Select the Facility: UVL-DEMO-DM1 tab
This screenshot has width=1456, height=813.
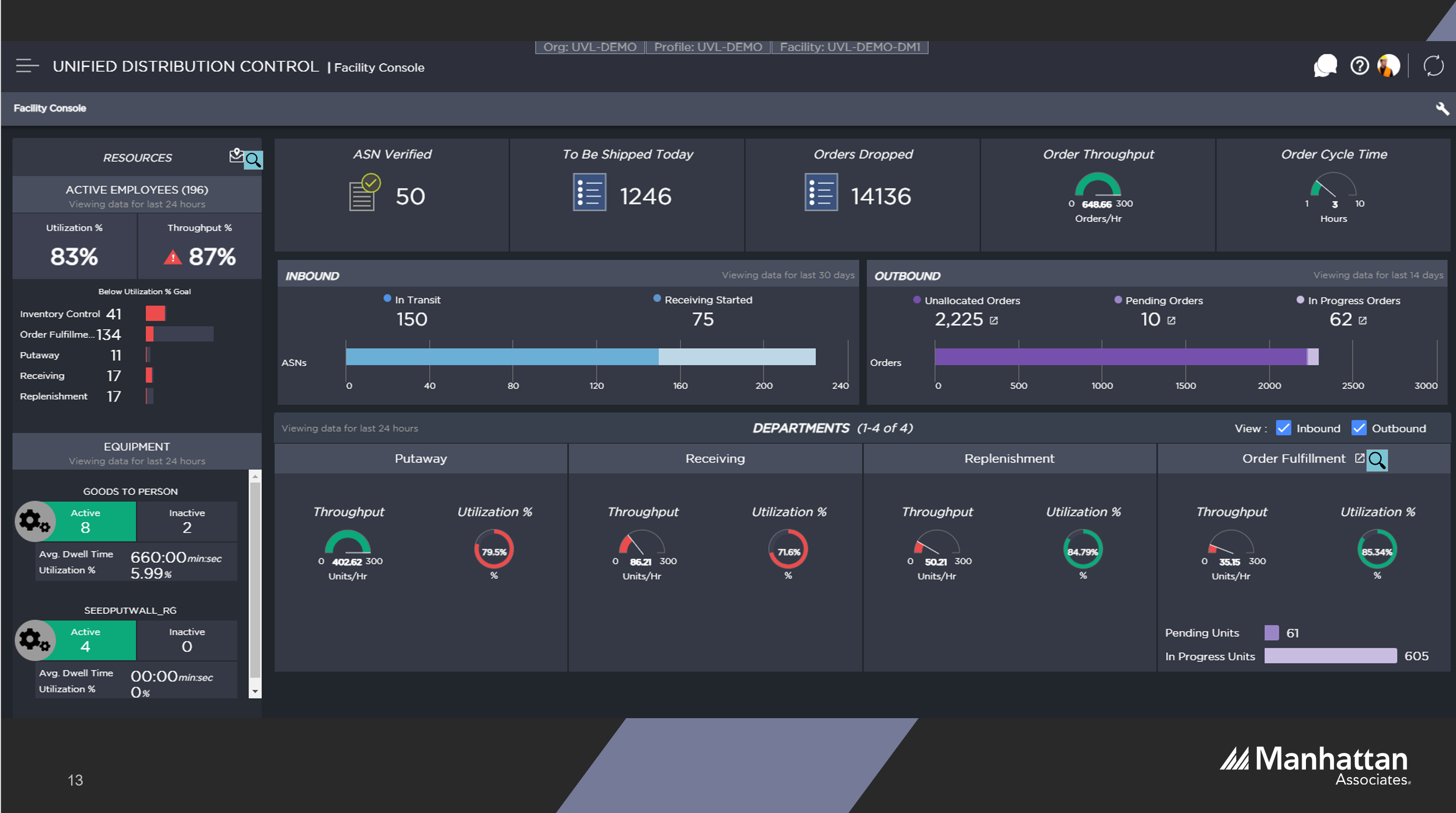click(x=850, y=47)
